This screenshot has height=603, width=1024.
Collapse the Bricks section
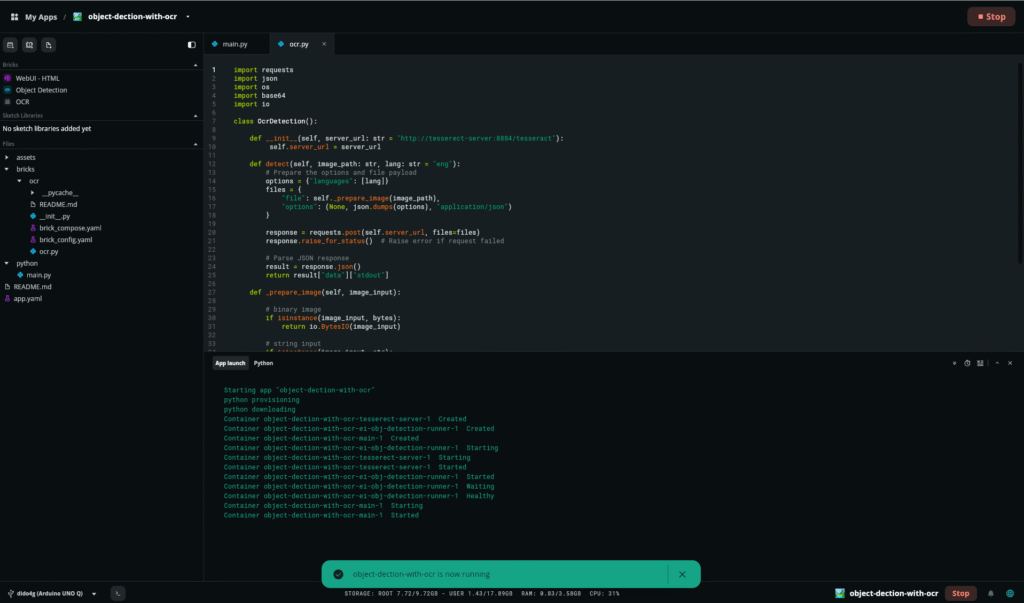point(196,64)
